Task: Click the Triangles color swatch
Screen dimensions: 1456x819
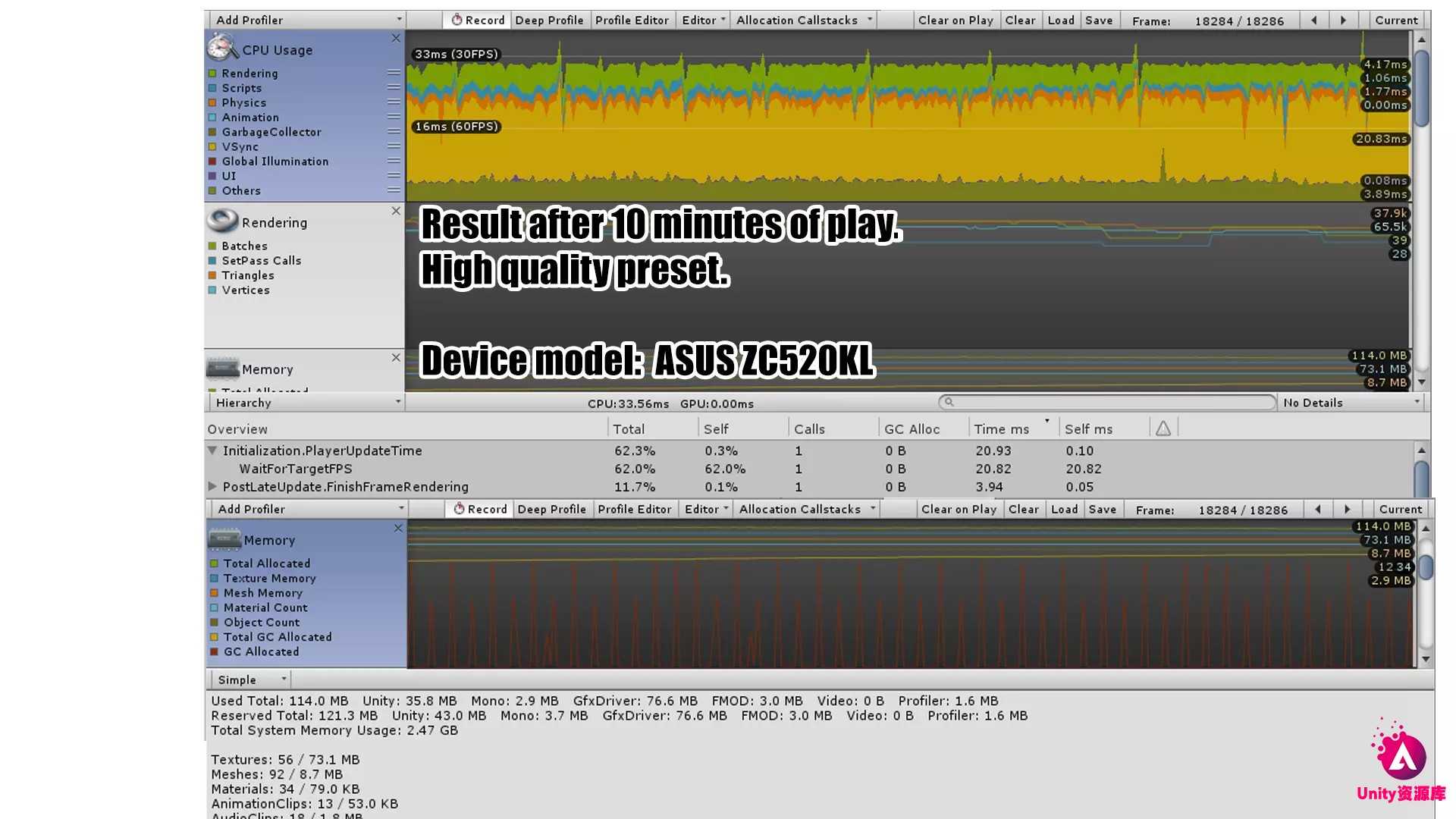Action: click(213, 275)
